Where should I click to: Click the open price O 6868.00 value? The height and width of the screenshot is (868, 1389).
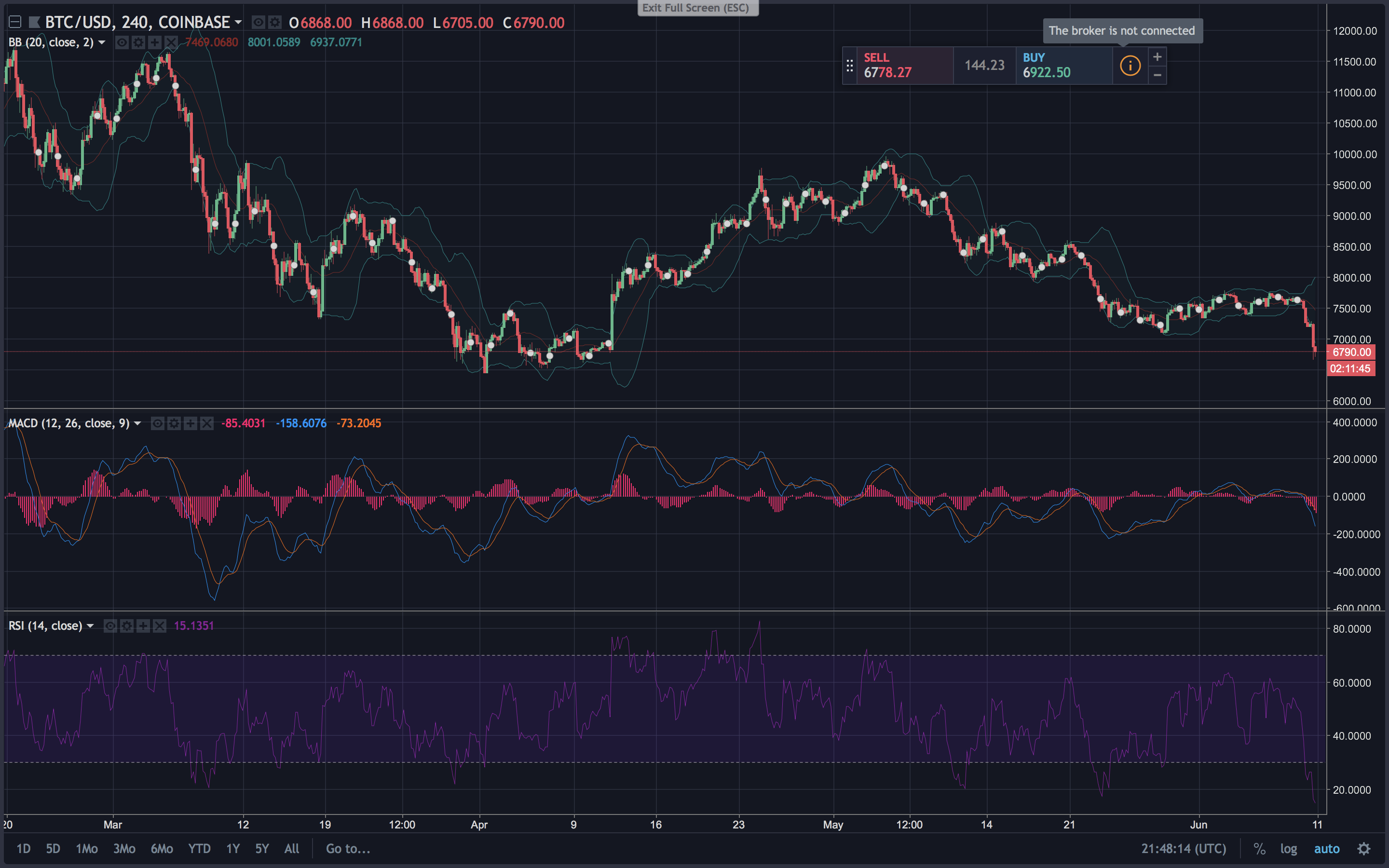320,22
